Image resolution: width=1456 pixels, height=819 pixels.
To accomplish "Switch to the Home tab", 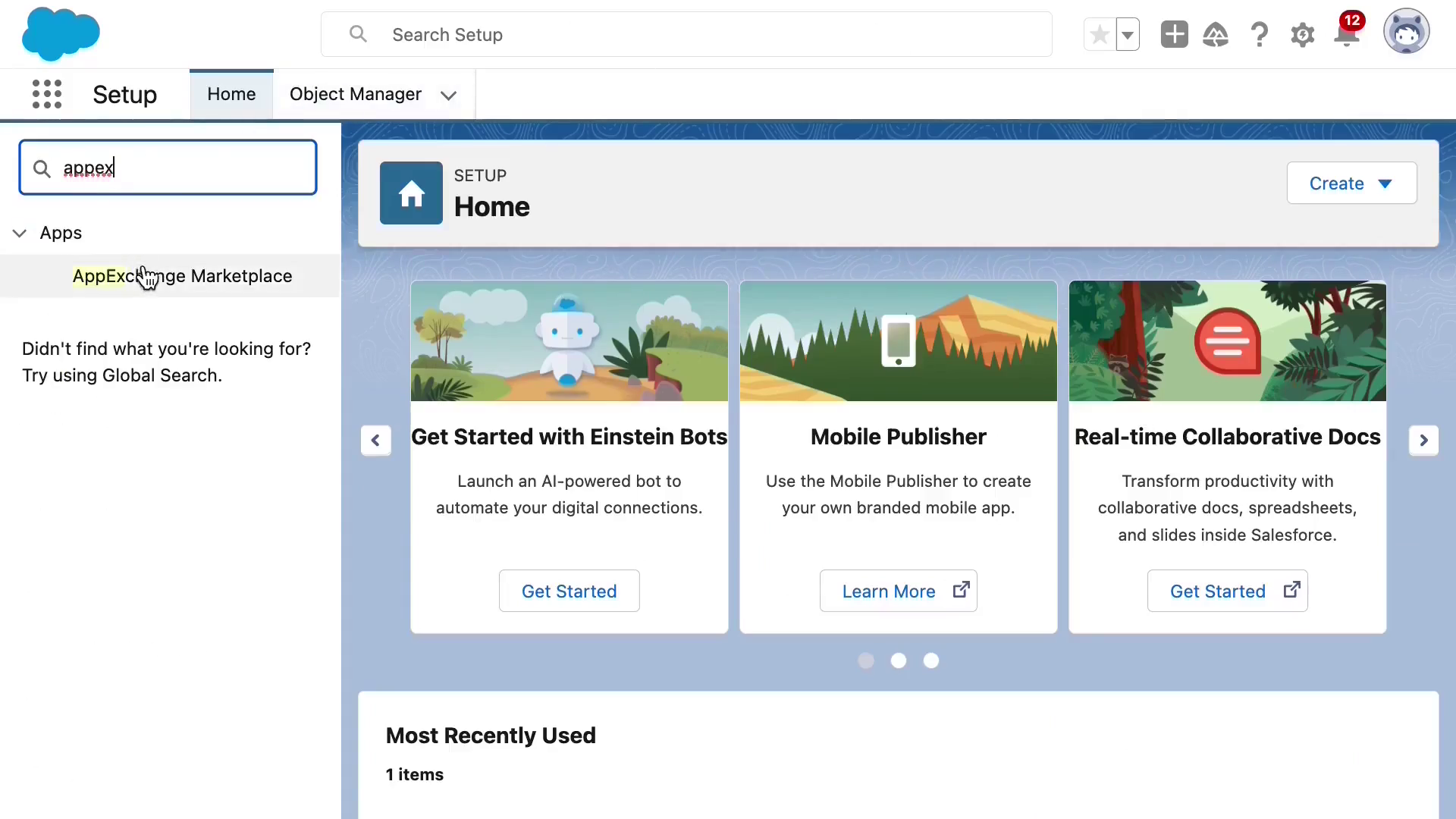I will pos(231,94).
